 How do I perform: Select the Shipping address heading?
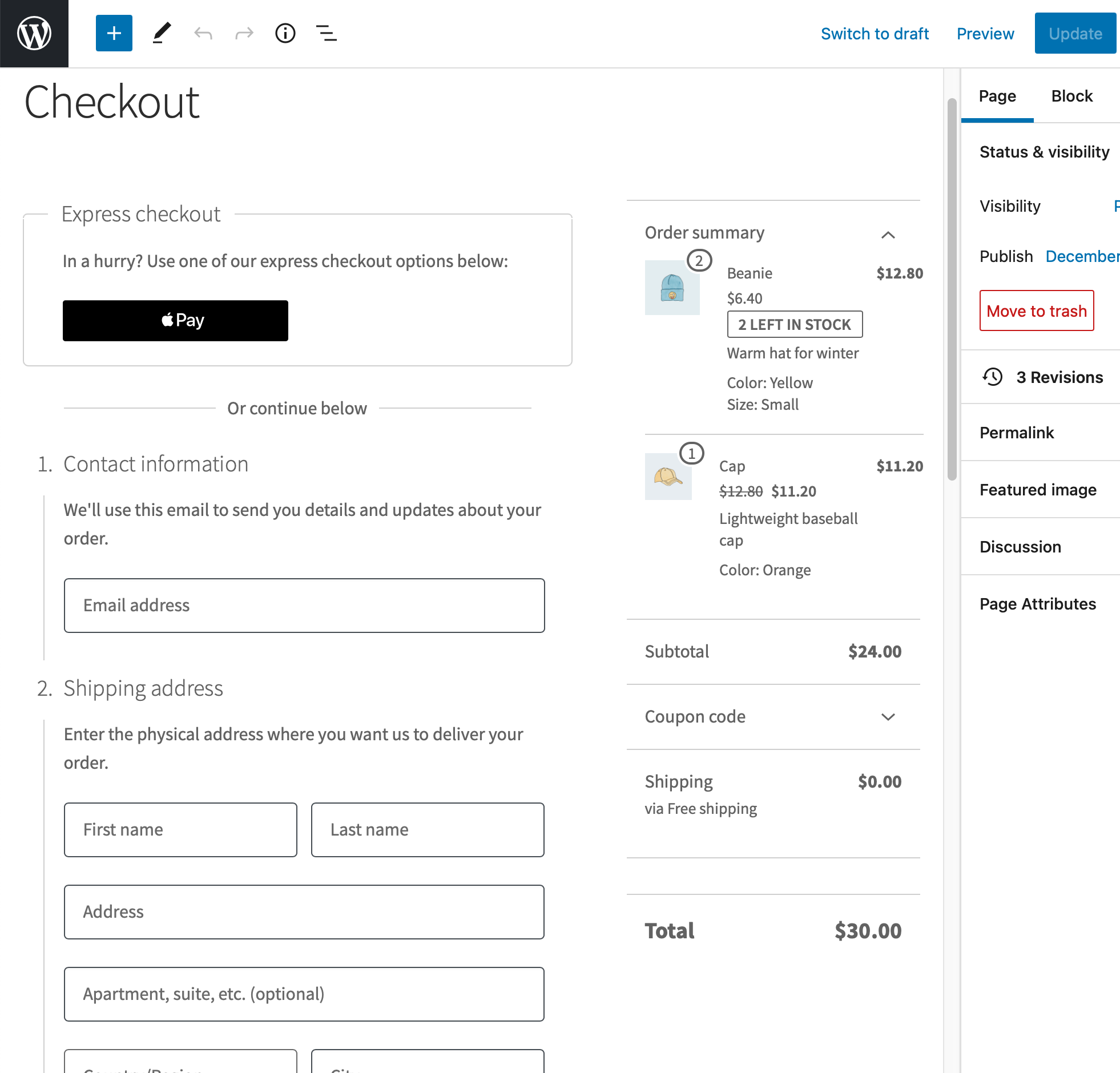pos(143,688)
